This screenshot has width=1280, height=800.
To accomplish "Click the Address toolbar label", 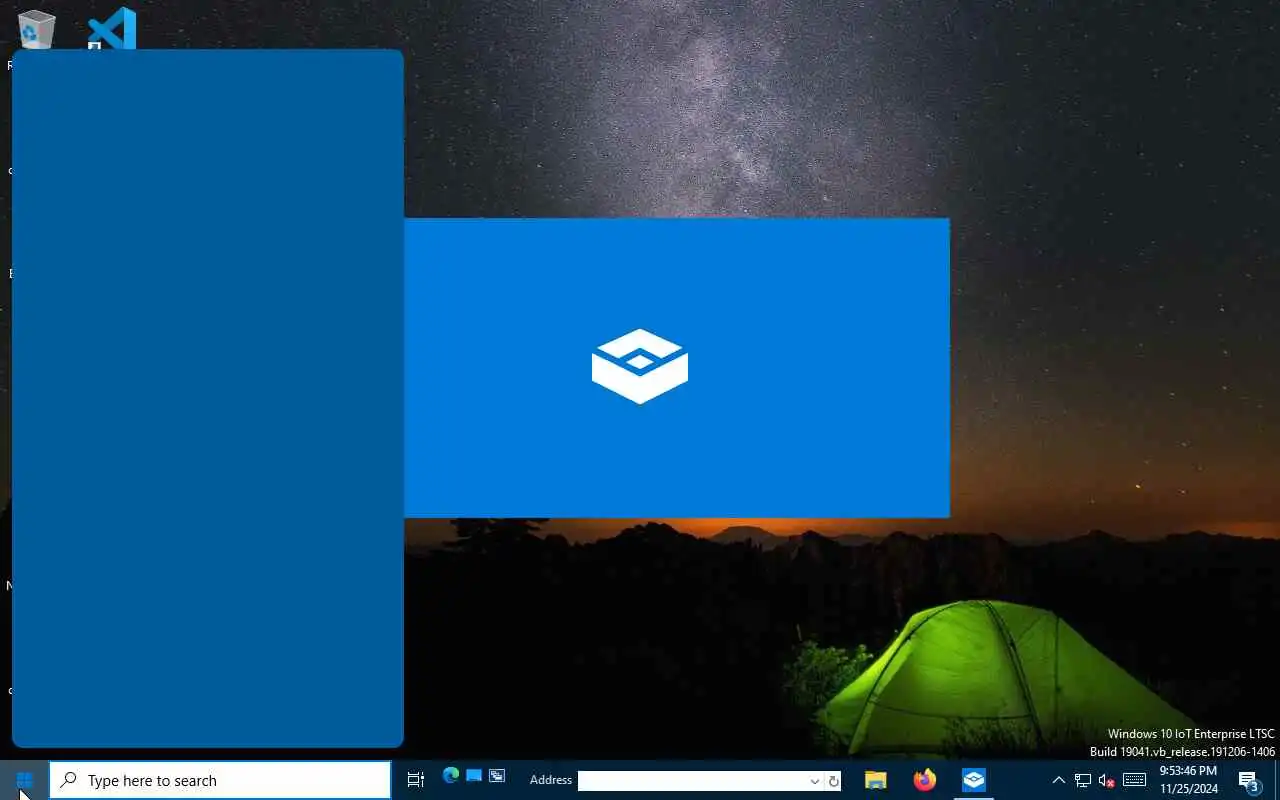I will tap(551, 780).
